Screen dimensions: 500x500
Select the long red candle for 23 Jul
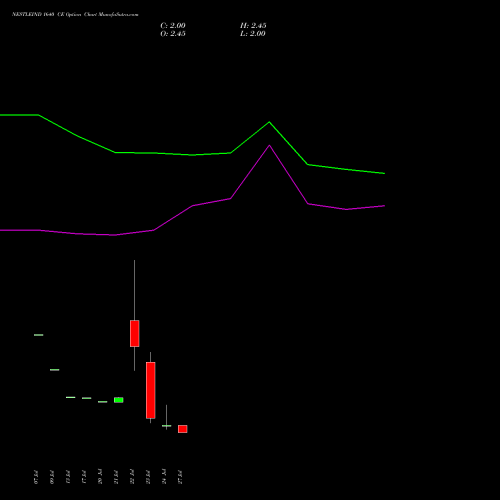(150, 390)
